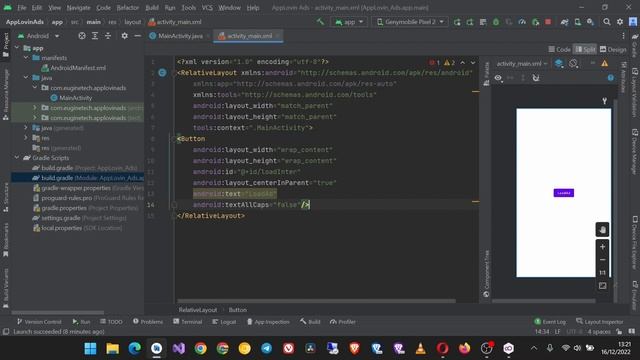Open Device Manager toolbar icon

578,22
